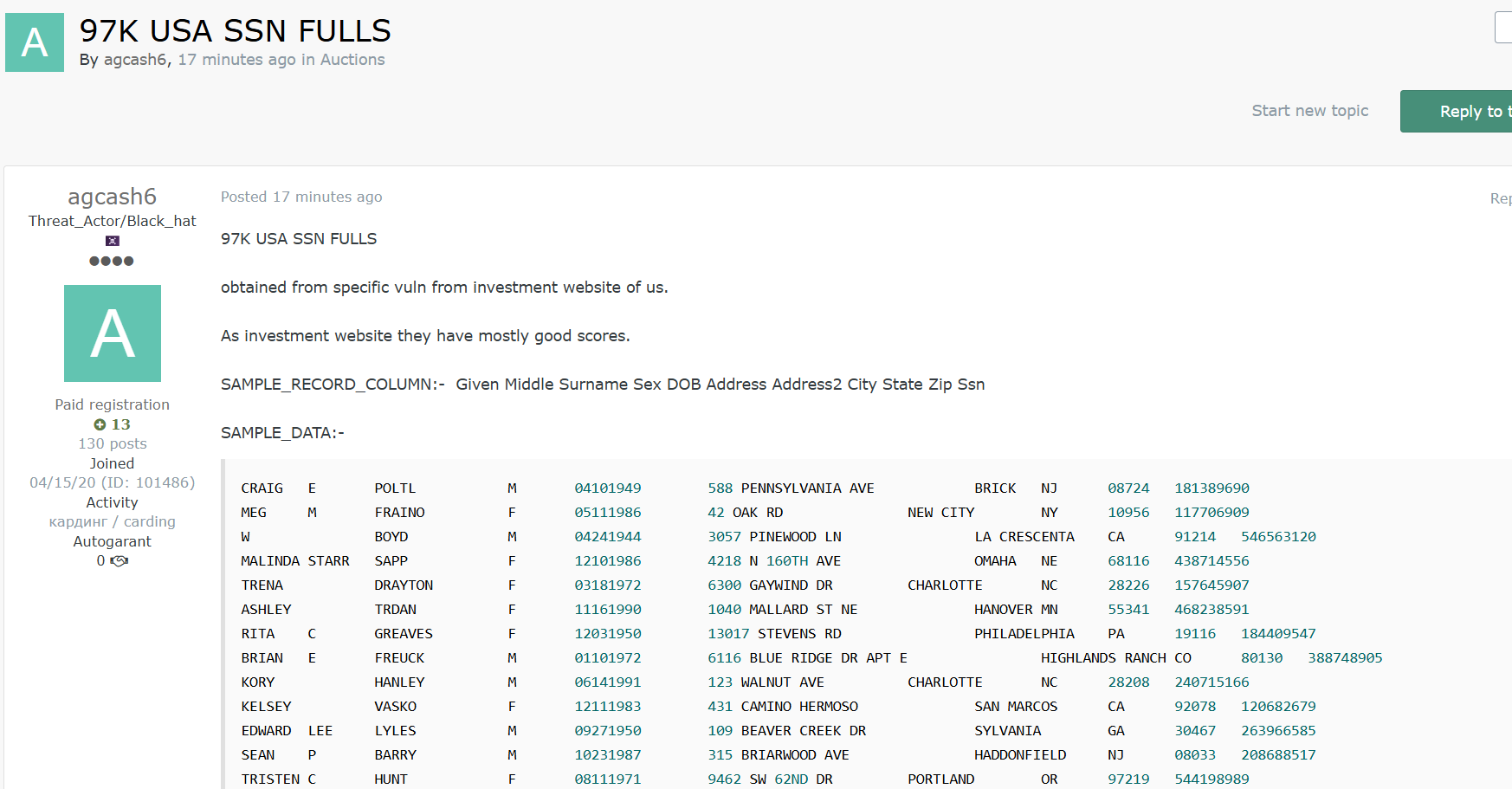Click the small topic avatar beside the title
The image size is (1512, 789).
[35, 42]
